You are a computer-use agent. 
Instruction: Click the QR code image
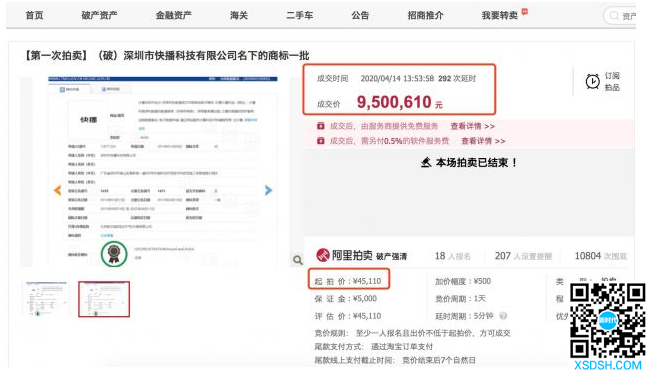click(x=608, y=321)
